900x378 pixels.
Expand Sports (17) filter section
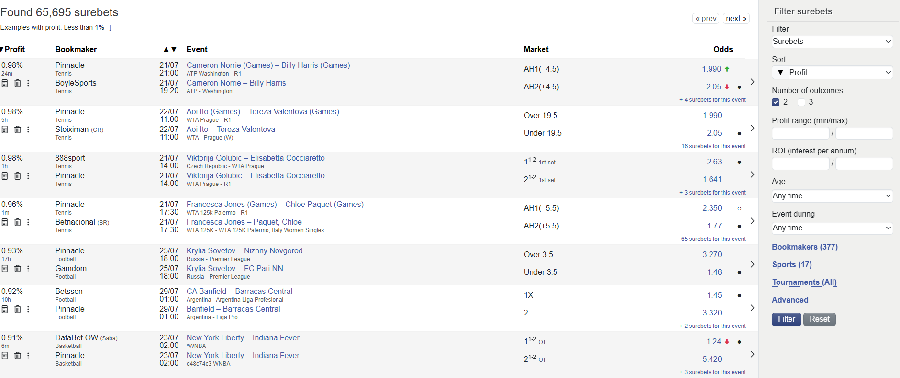[791, 264]
